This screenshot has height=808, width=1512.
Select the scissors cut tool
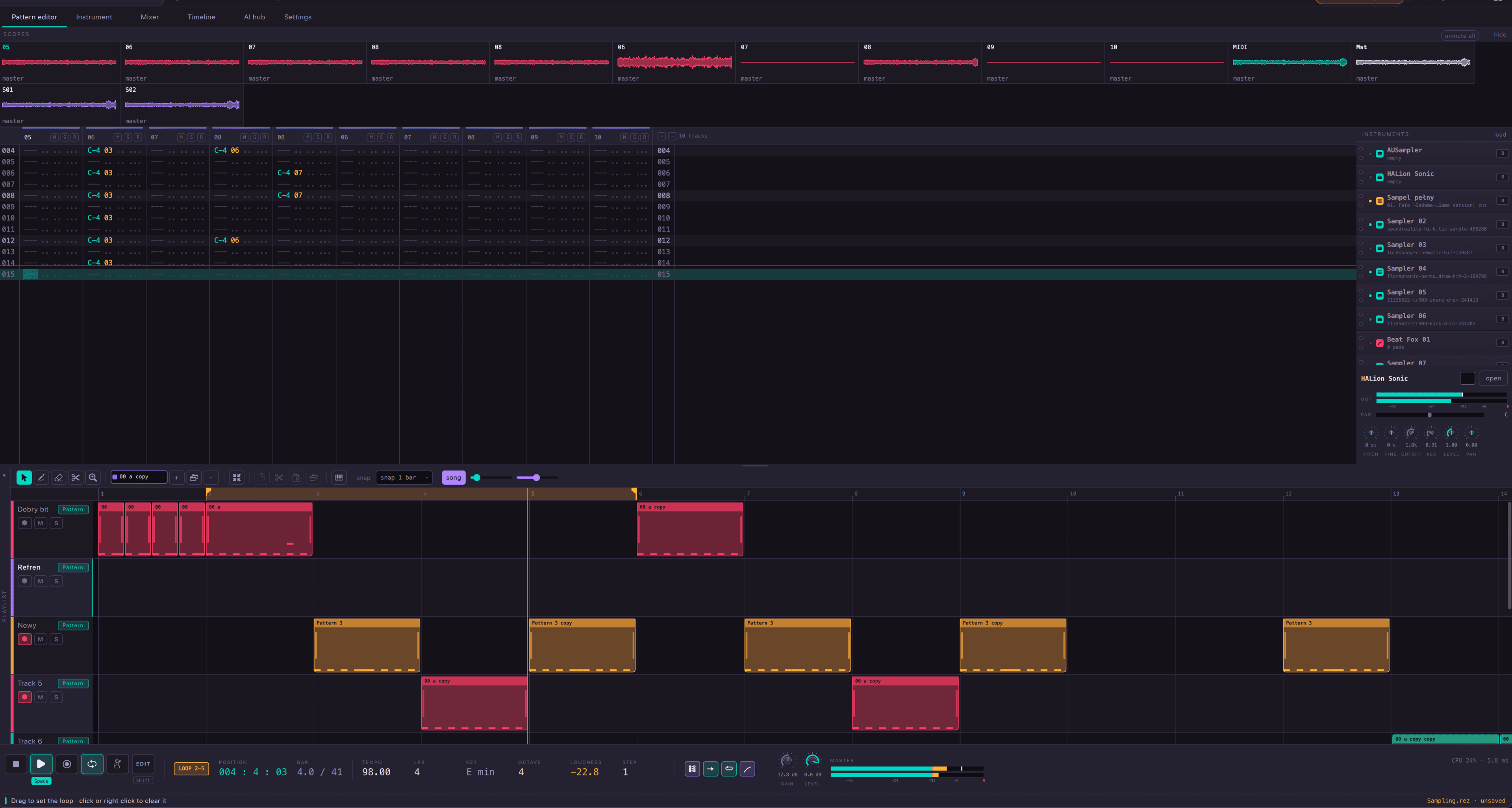coord(75,478)
